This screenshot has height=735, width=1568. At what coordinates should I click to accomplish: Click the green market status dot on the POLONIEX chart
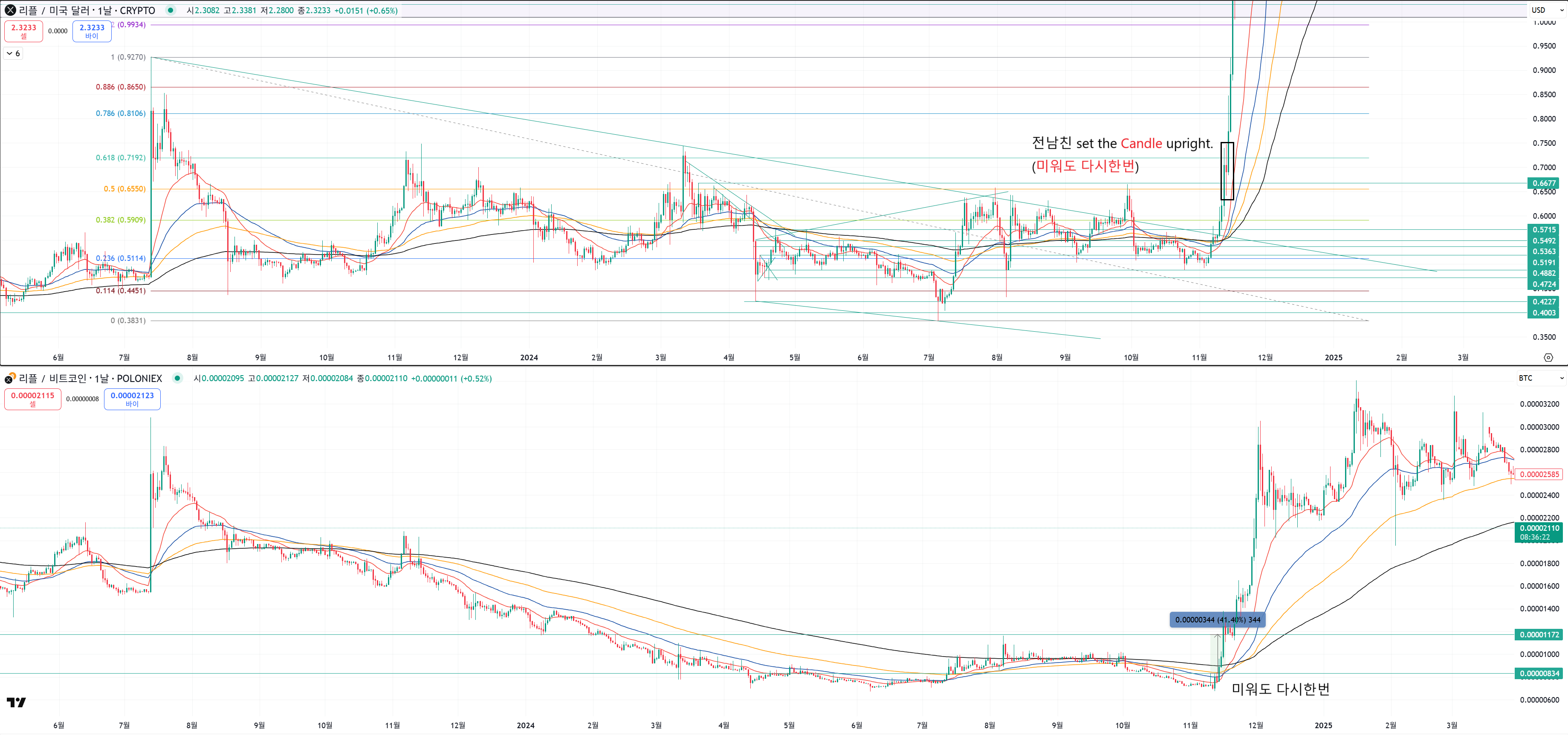pyautogui.click(x=177, y=378)
